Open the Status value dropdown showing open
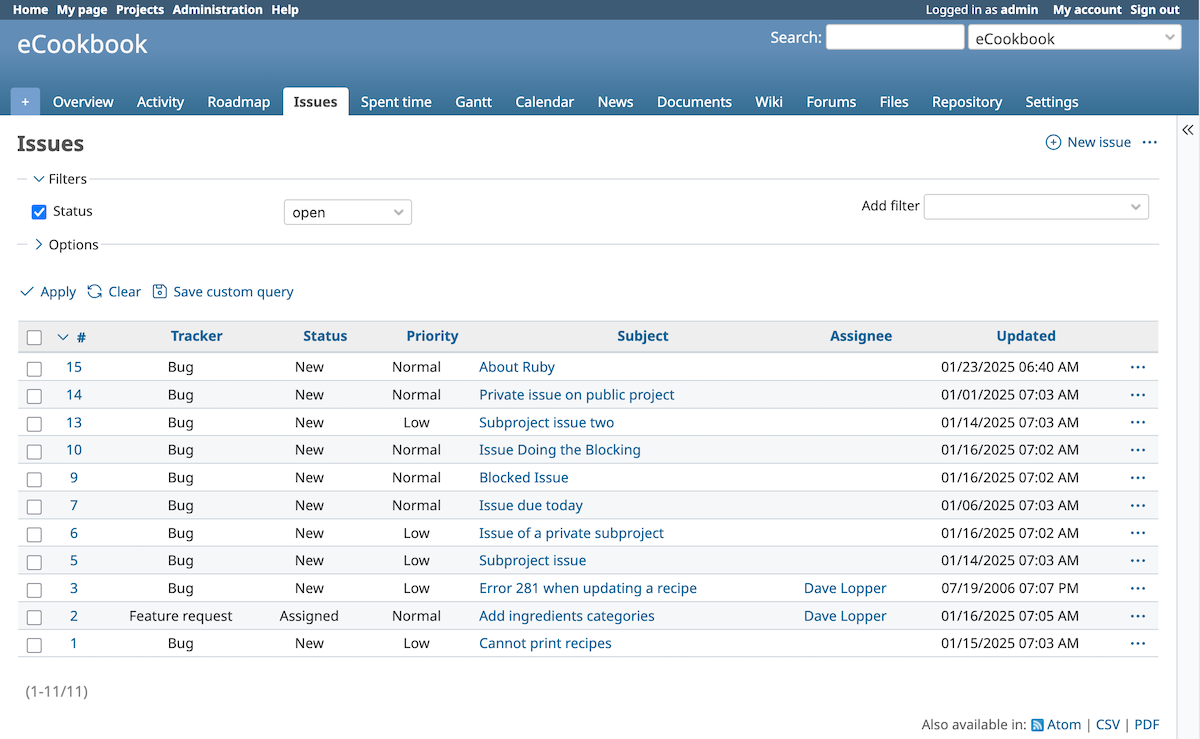Screen dimensions: 1200x739 tap(347, 211)
